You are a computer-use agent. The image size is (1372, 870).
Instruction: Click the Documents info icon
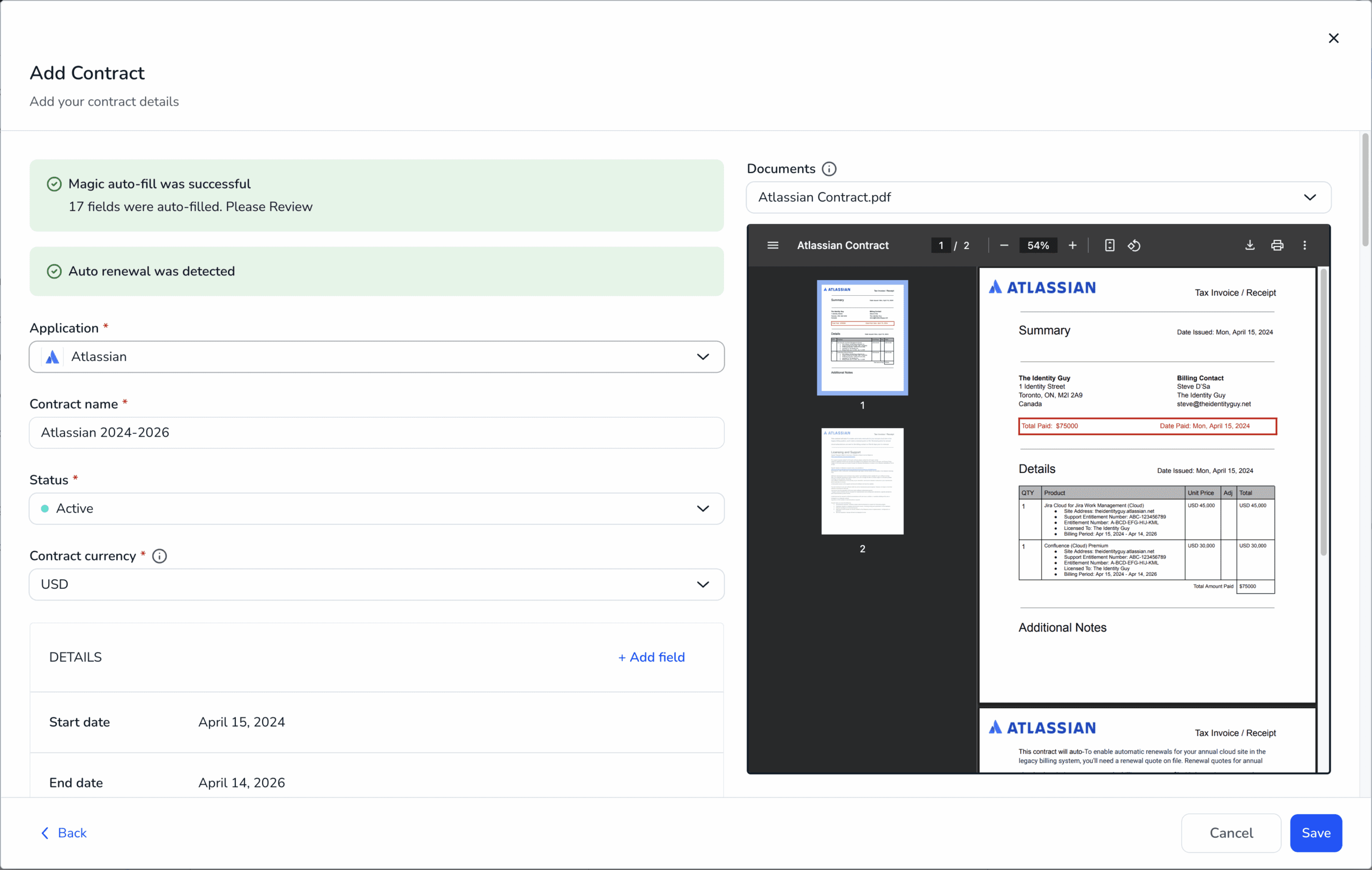(x=829, y=169)
